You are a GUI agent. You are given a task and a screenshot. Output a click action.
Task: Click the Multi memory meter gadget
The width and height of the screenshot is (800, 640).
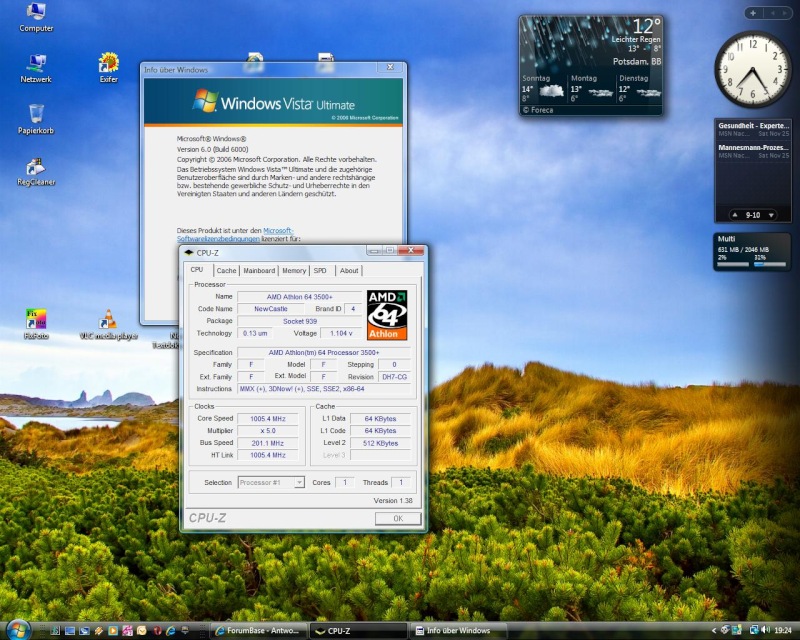point(752,252)
